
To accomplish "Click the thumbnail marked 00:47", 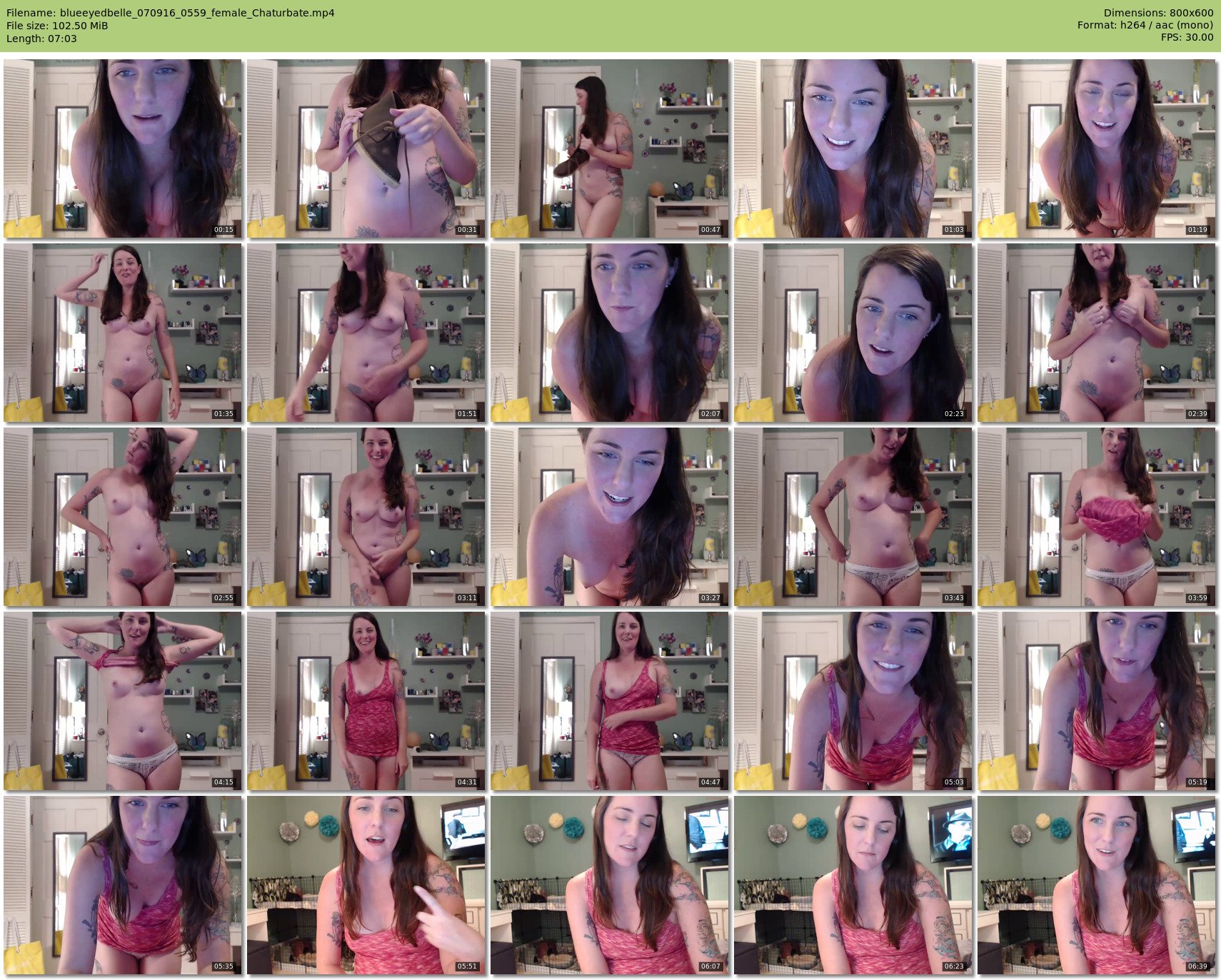I will 610,148.
